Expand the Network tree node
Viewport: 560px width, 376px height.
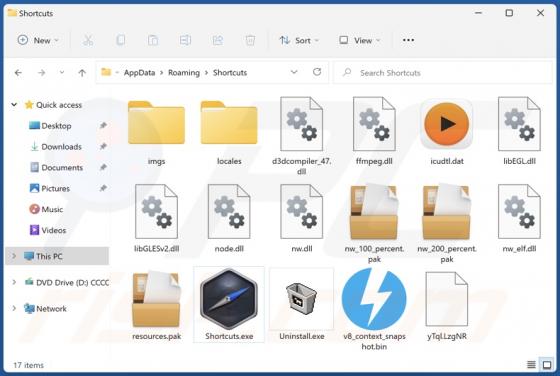point(14,308)
